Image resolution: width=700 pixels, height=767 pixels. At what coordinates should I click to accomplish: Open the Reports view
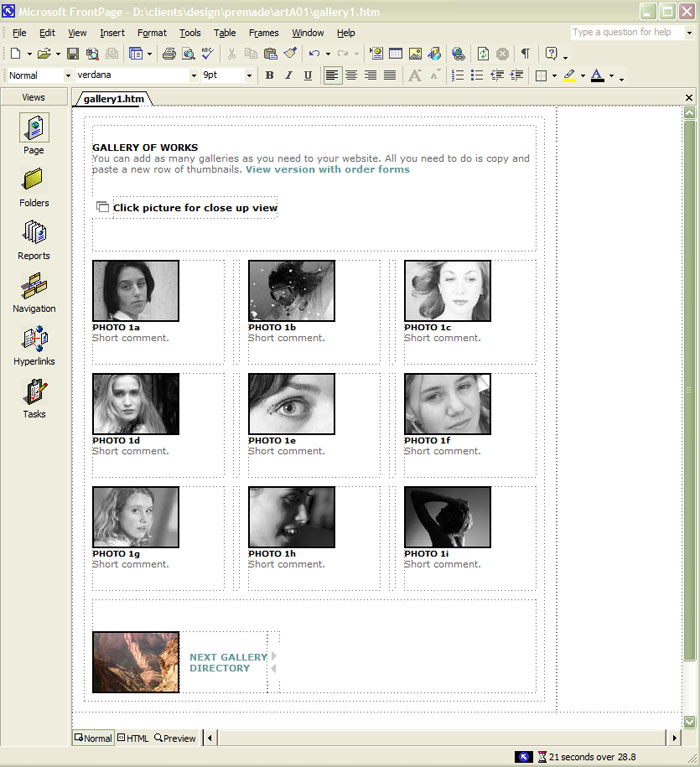pyautogui.click(x=34, y=239)
